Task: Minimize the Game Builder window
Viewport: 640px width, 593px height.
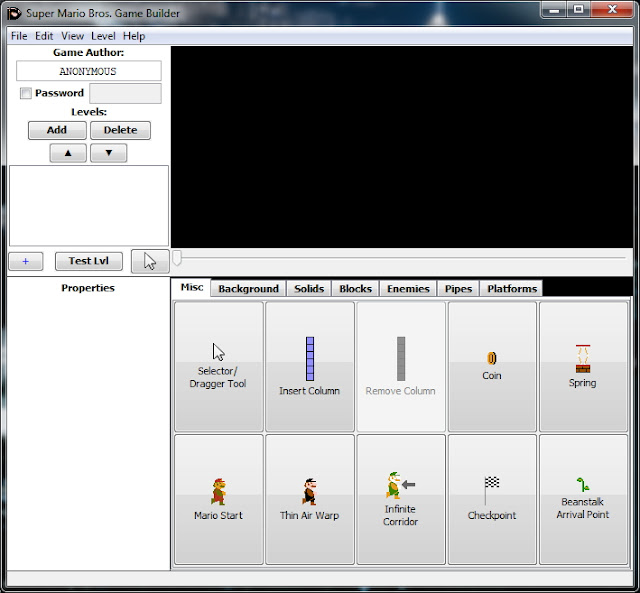Action: coord(554,10)
